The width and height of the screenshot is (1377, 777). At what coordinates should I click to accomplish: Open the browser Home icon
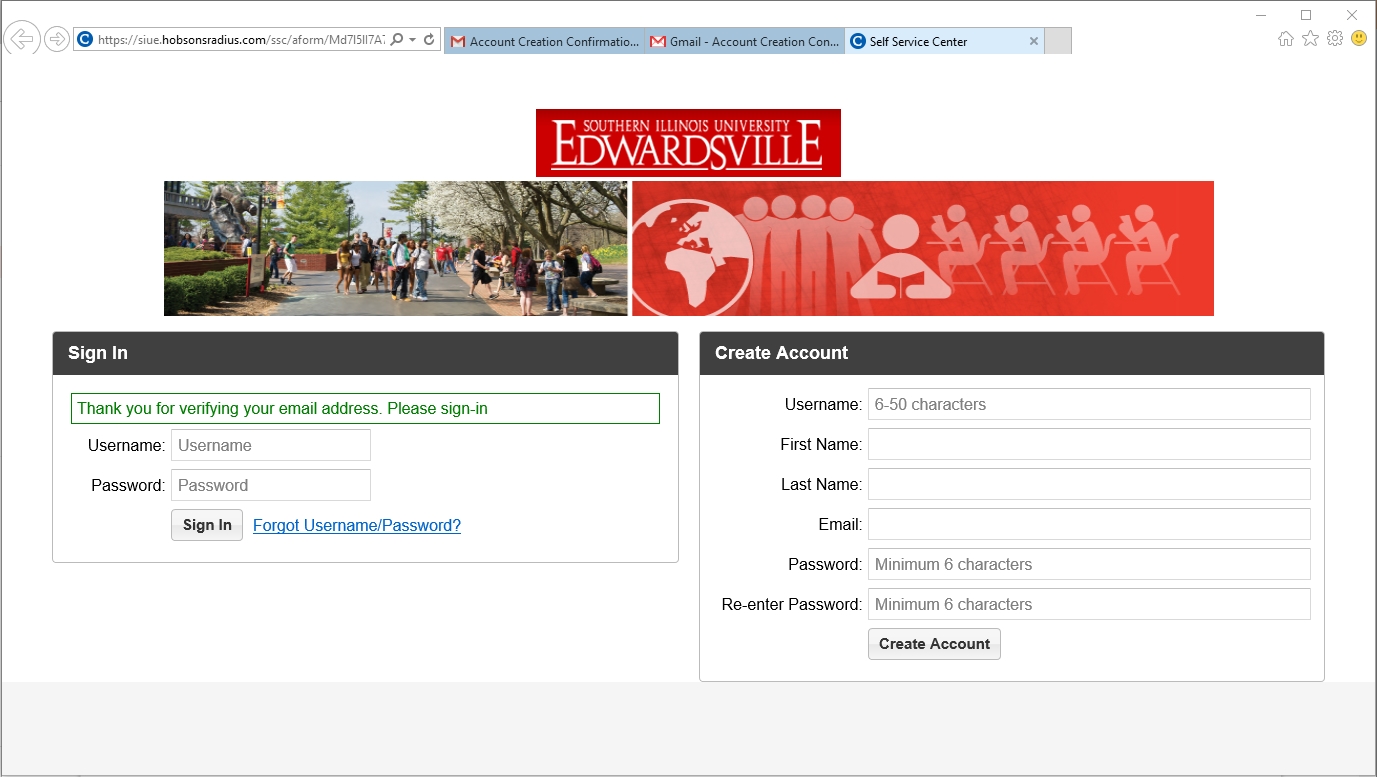[1286, 39]
